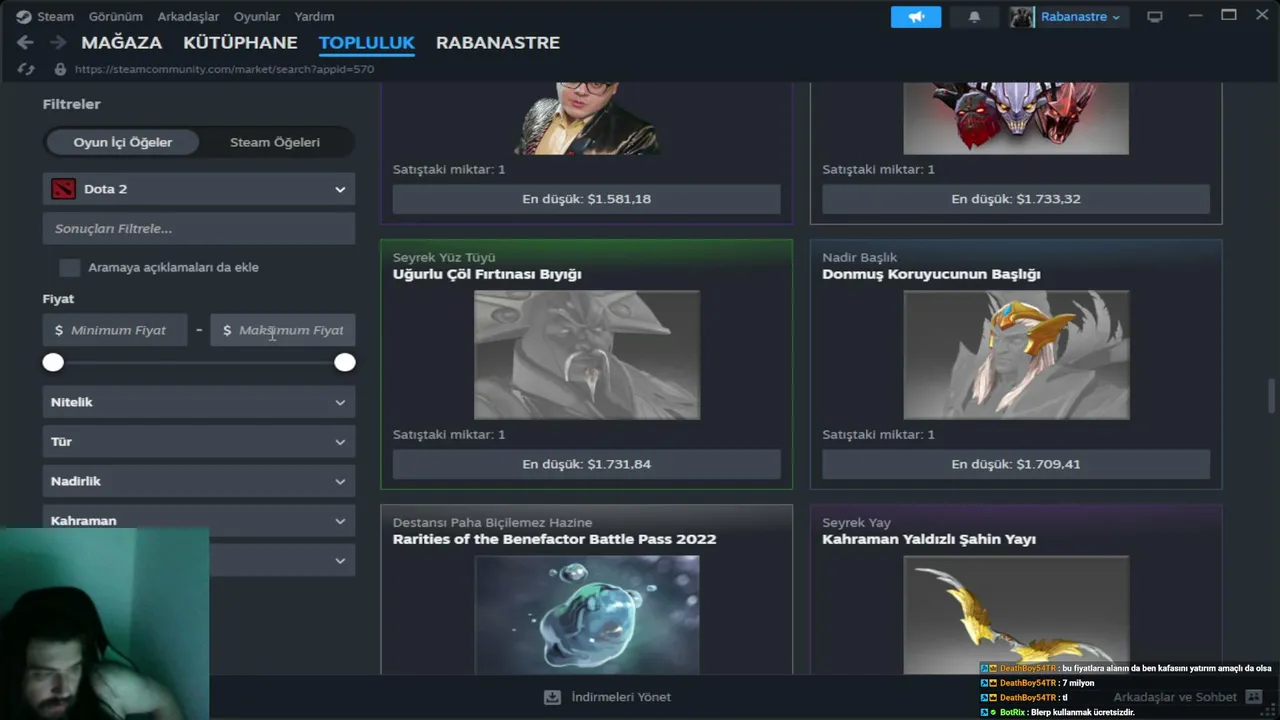The width and height of the screenshot is (1280, 720).
Task: Open Arkadaşlar ve Sohbet panel
Action: (1175, 697)
